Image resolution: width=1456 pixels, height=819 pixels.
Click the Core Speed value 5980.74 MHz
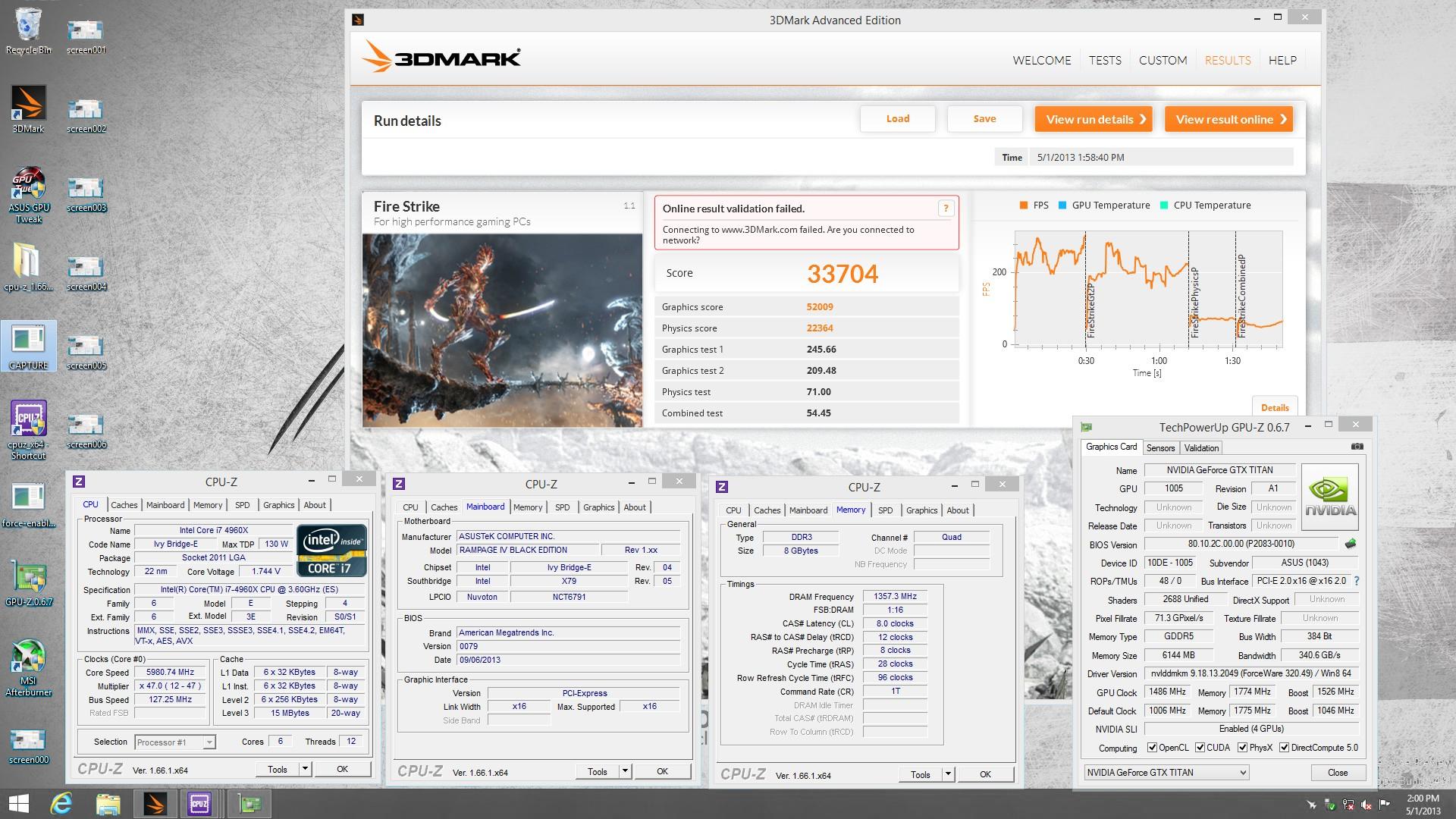click(171, 673)
